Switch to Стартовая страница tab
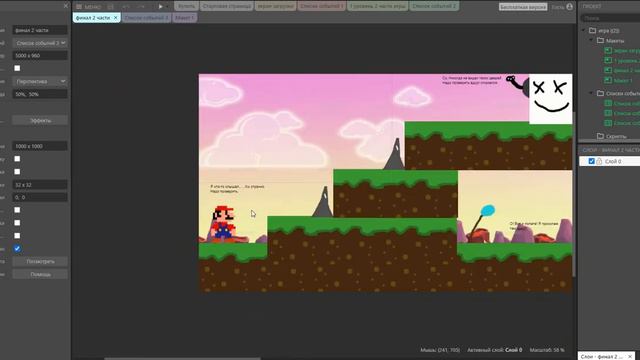The height and width of the screenshot is (360, 640). pyautogui.click(x=227, y=6)
